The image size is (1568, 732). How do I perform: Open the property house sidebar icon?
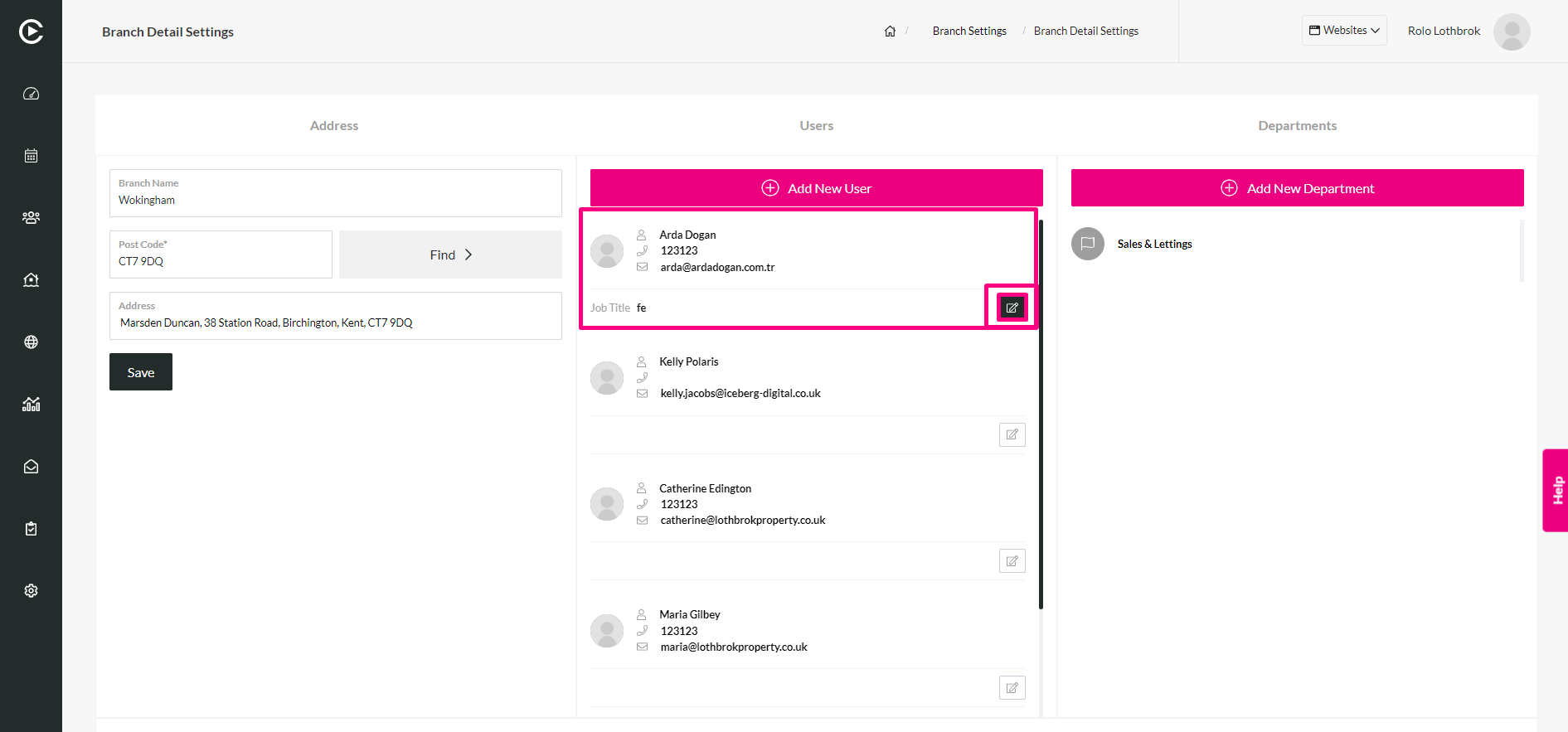(x=31, y=280)
